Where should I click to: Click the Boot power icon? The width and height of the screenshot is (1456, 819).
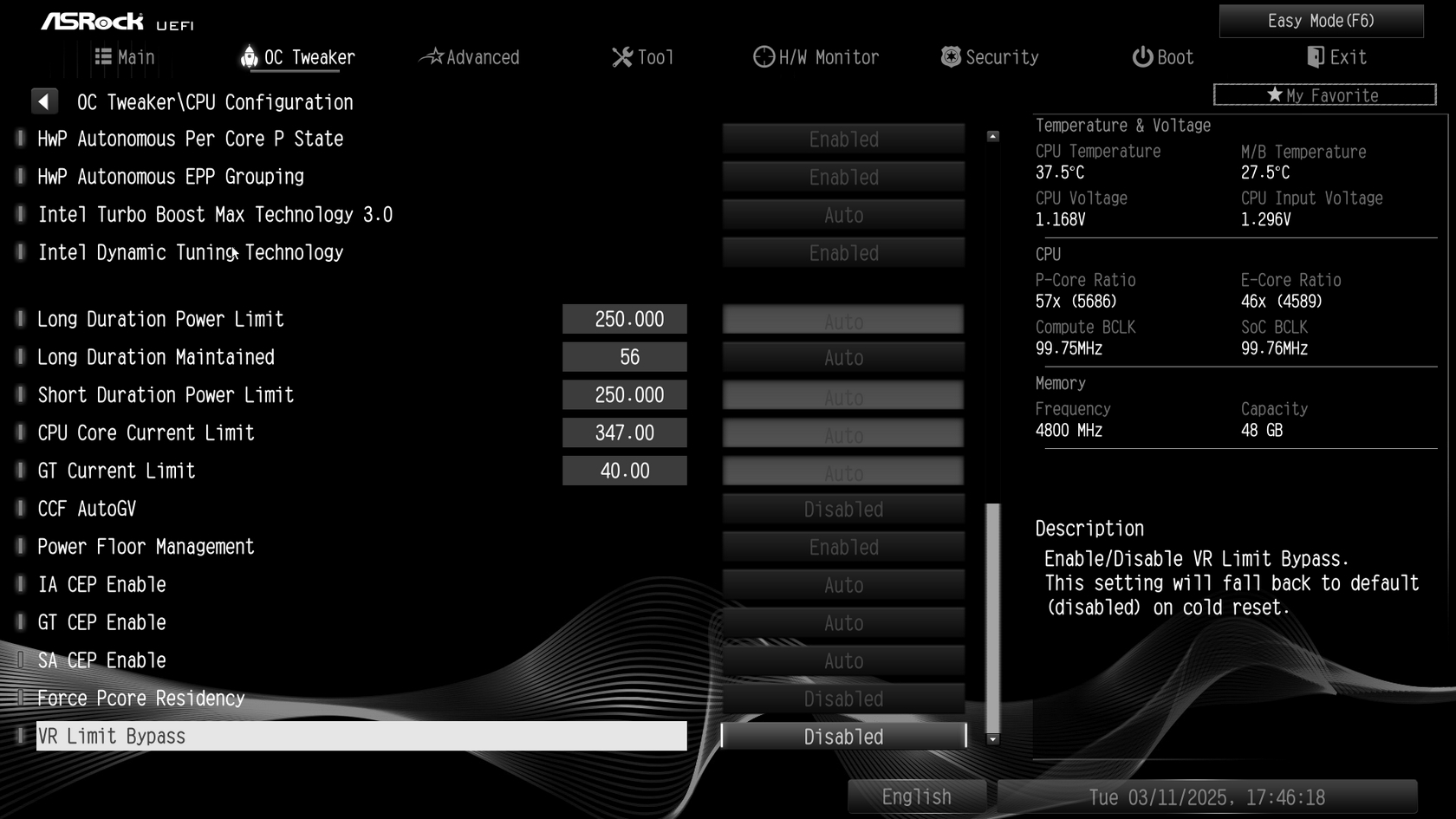(1142, 57)
